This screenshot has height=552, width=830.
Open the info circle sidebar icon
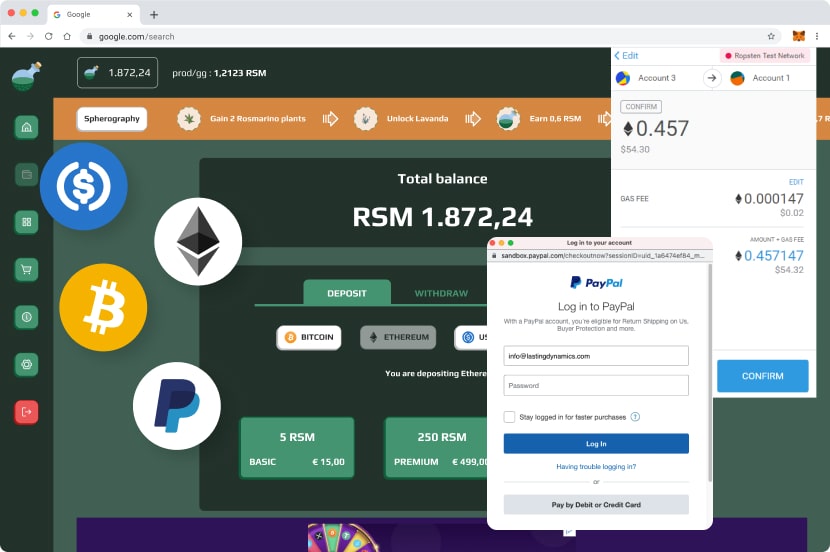26,317
